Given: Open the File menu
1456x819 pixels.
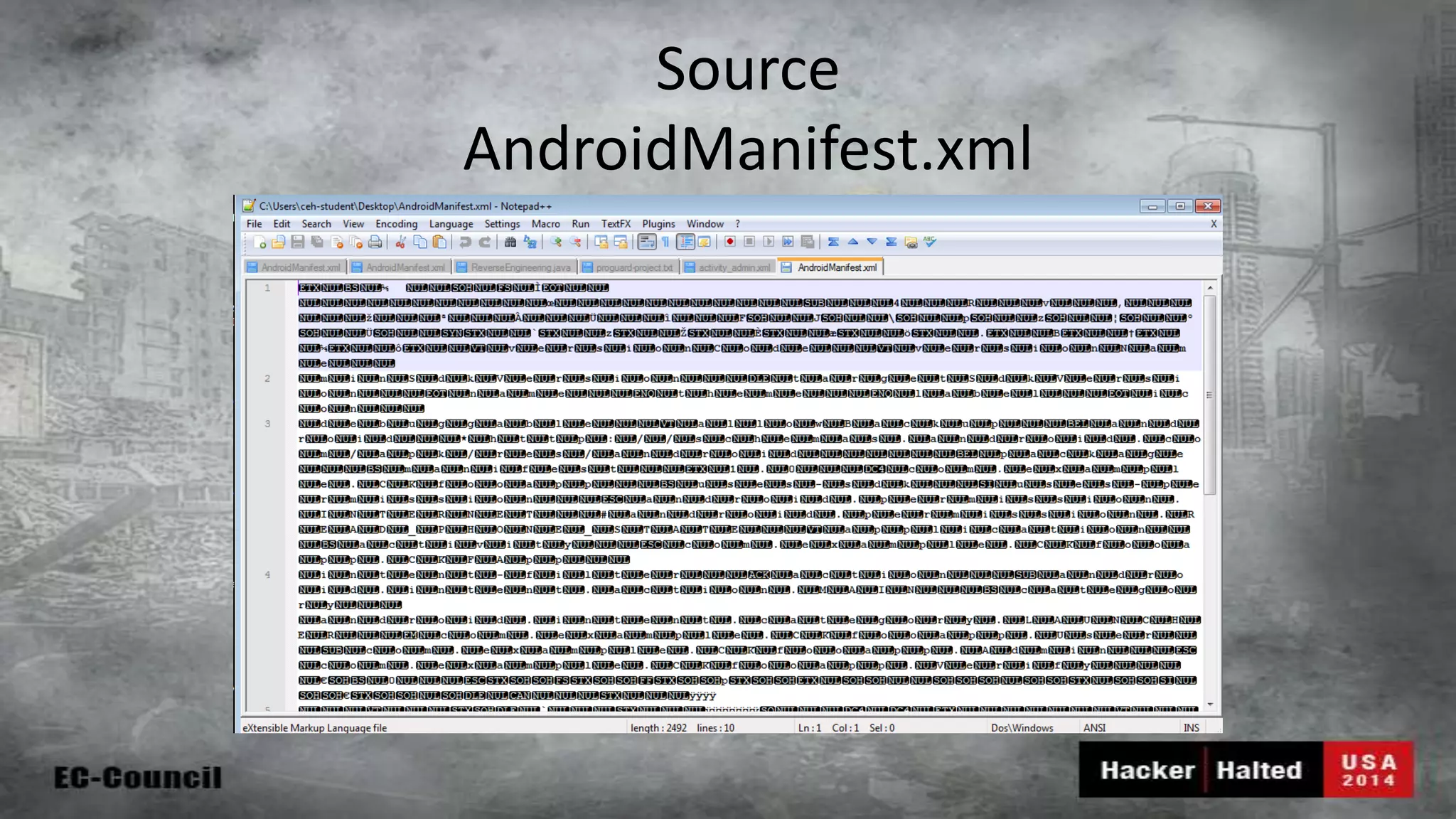Looking at the screenshot, I should tap(254, 224).
